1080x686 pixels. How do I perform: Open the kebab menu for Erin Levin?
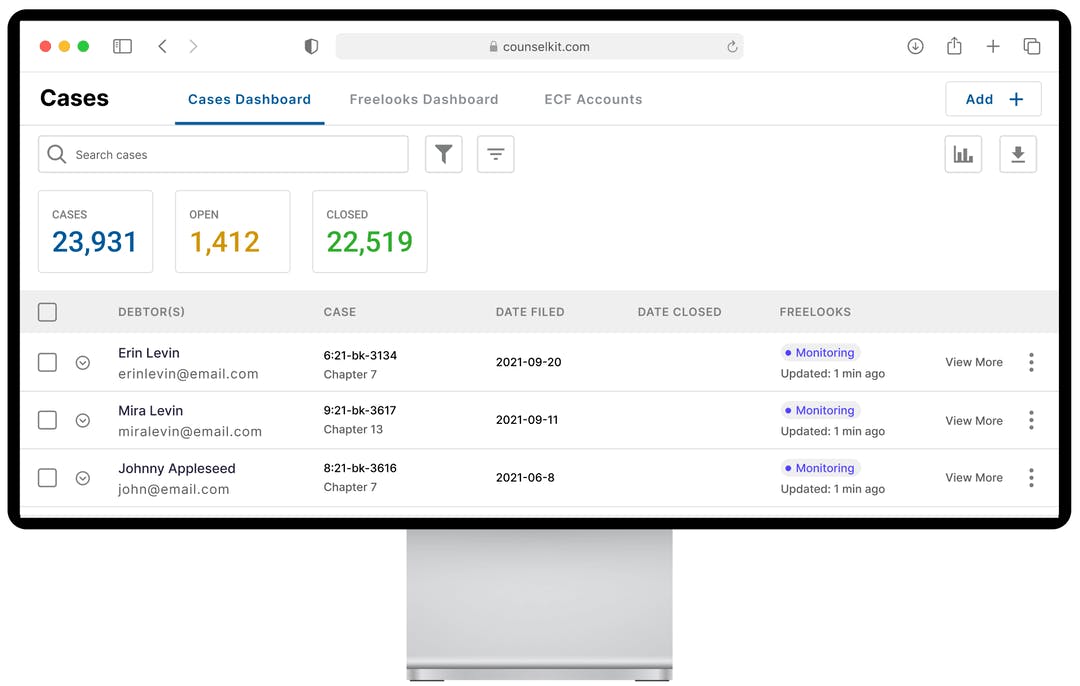click(x=1031, y=362)
